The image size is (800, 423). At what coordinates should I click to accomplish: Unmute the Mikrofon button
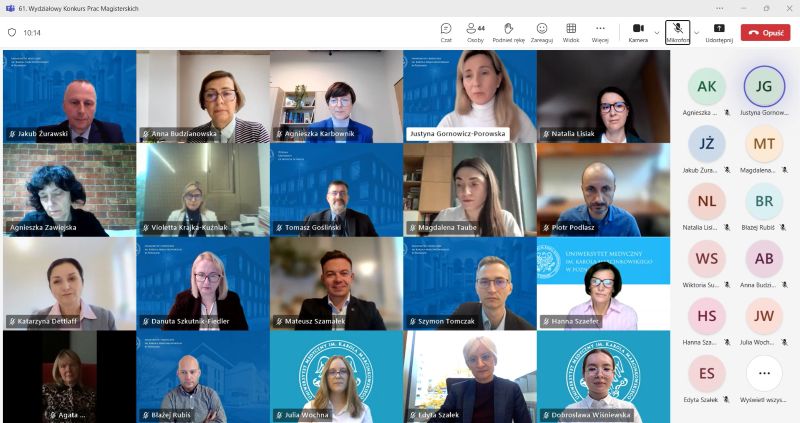click(x=677, y=30)
